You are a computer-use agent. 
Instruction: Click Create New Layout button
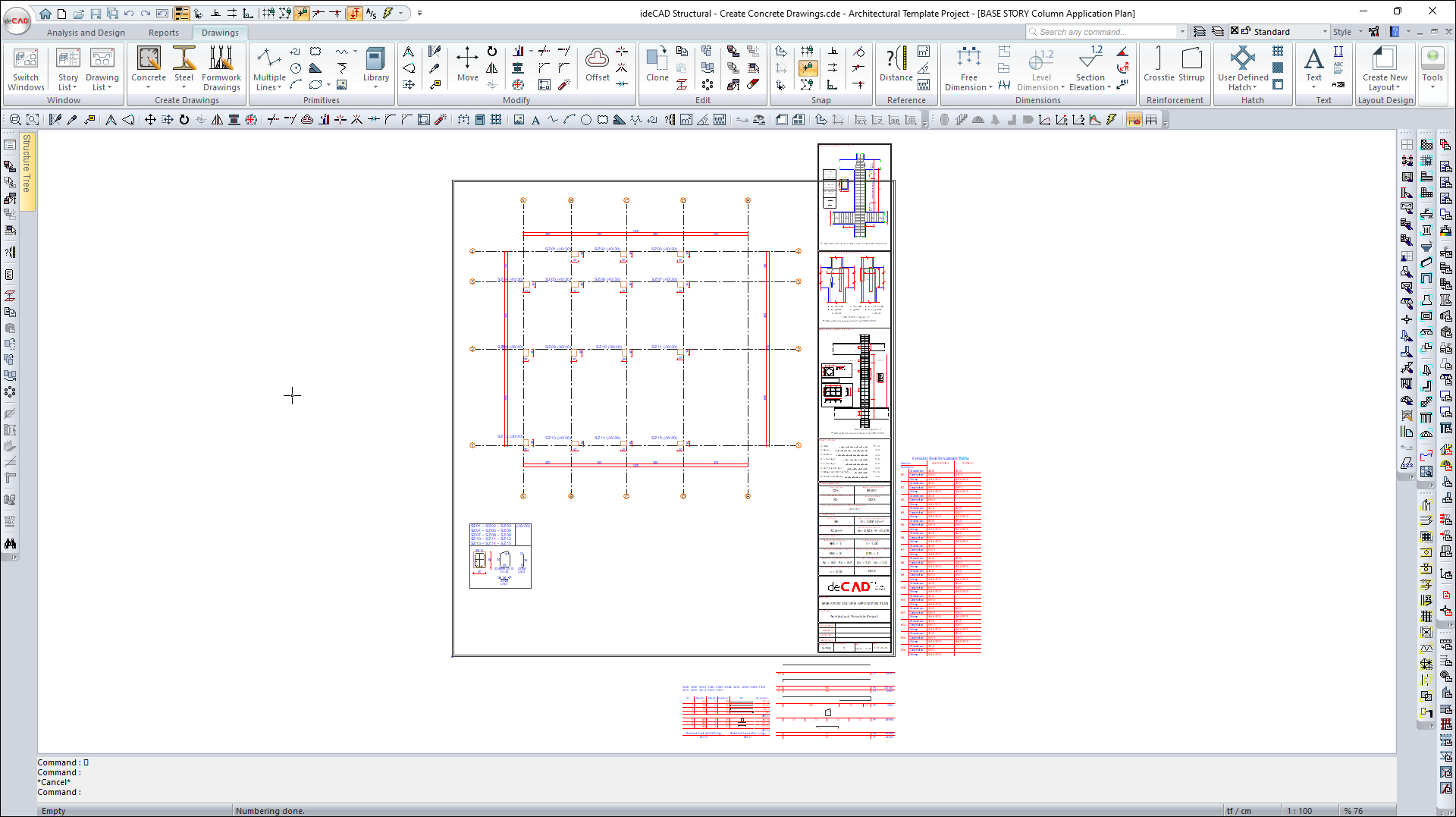pyautogui.click(x=1384, y=68)
